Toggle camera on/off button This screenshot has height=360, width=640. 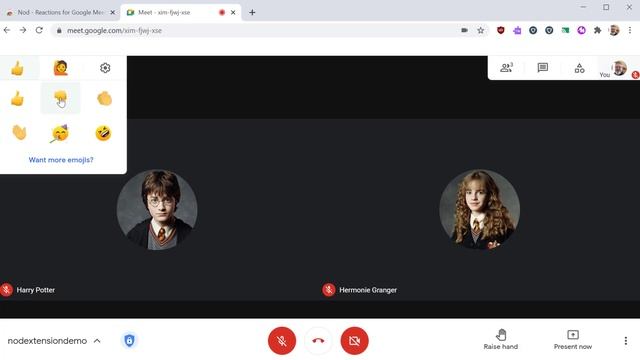pos(354,340)
